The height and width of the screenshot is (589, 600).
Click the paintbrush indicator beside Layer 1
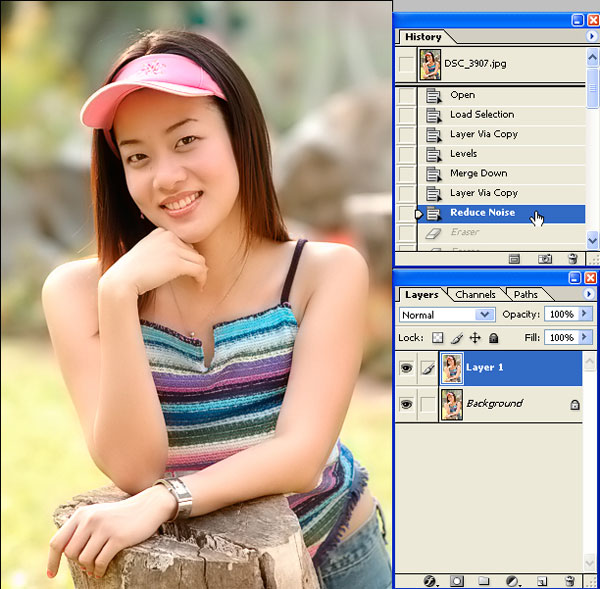click(428, 369)
